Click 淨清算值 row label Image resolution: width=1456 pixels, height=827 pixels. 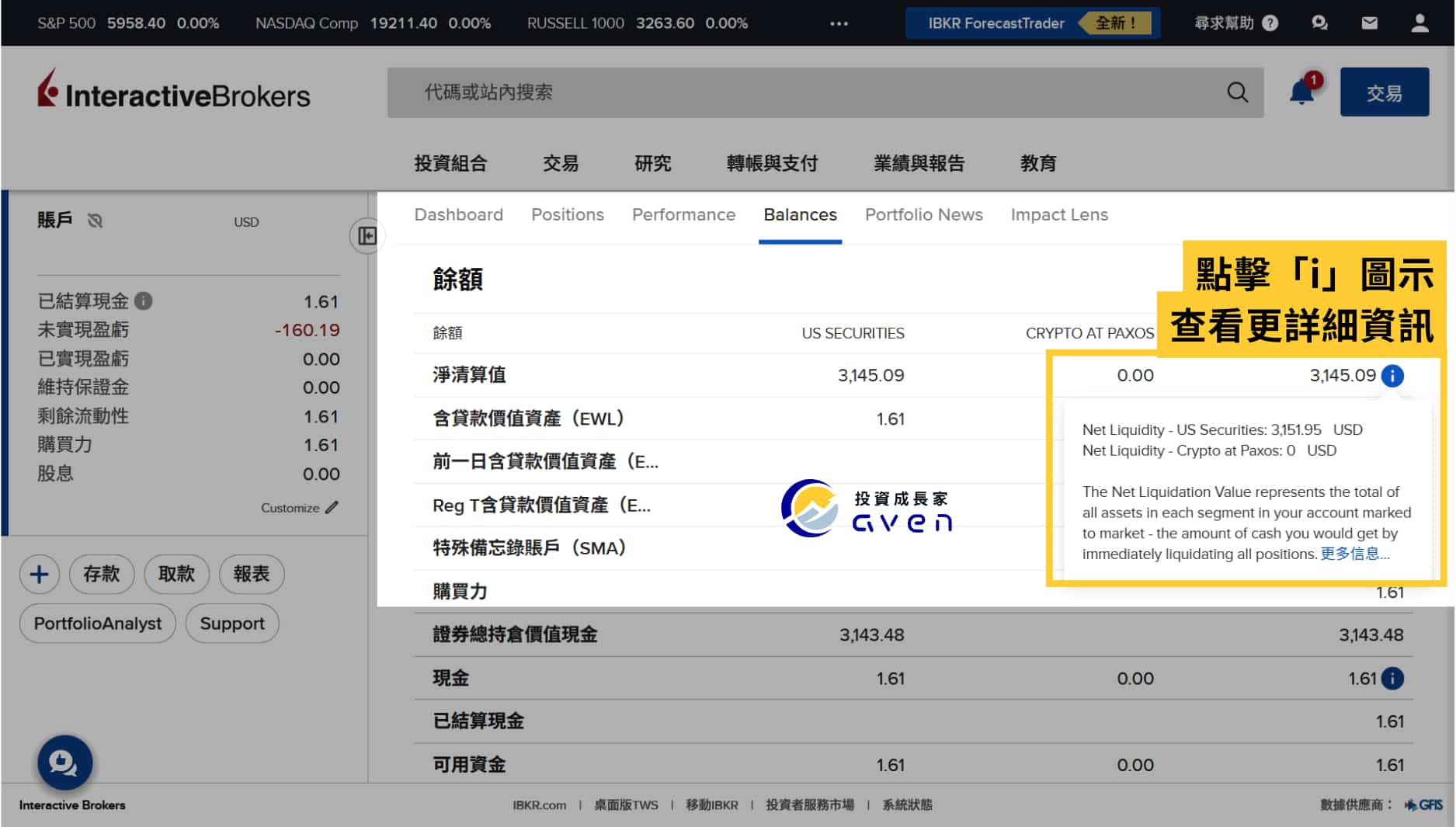click(x=469, y=375)
